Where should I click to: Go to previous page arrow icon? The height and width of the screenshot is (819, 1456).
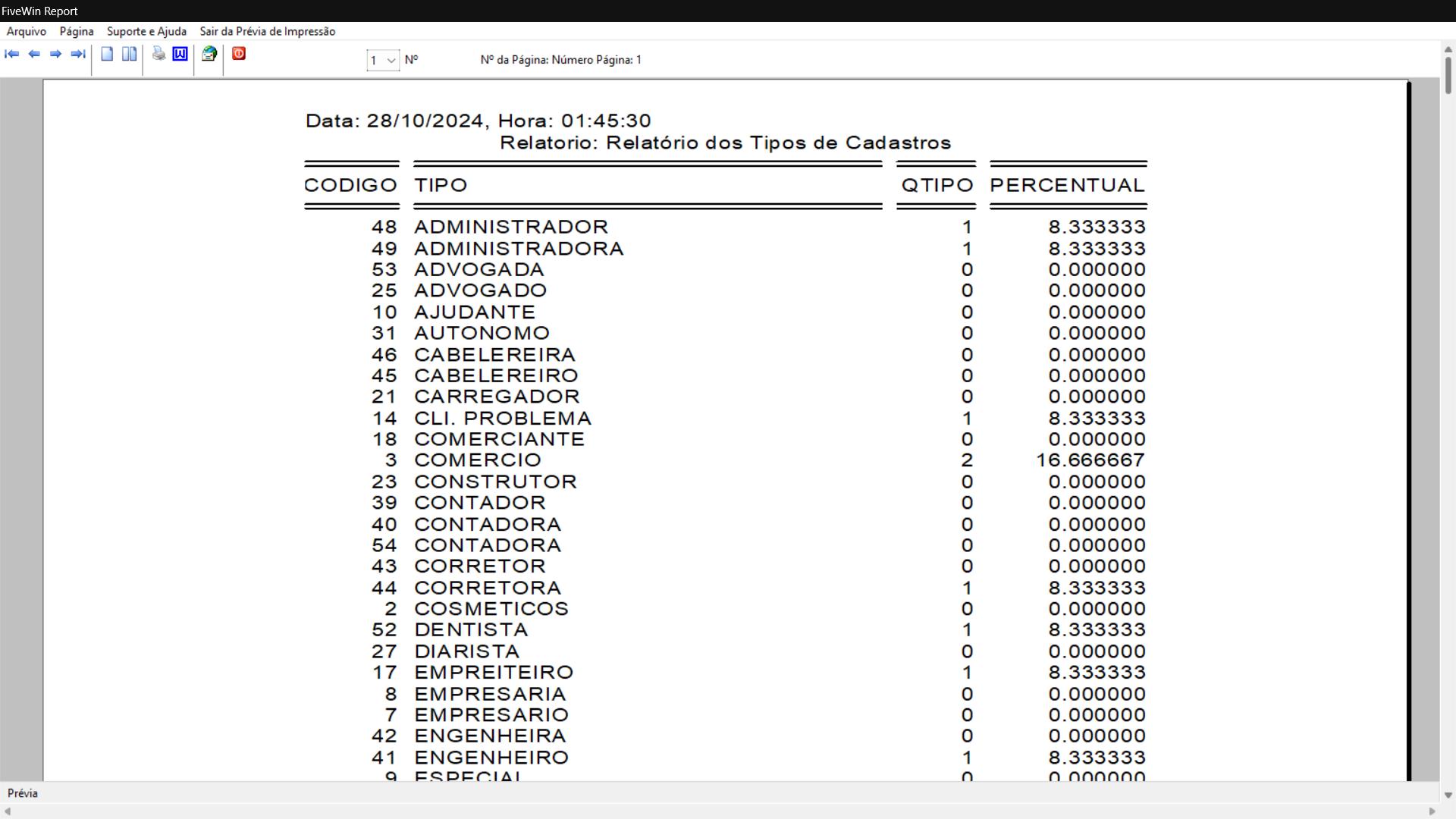click(x=34, y=54)
